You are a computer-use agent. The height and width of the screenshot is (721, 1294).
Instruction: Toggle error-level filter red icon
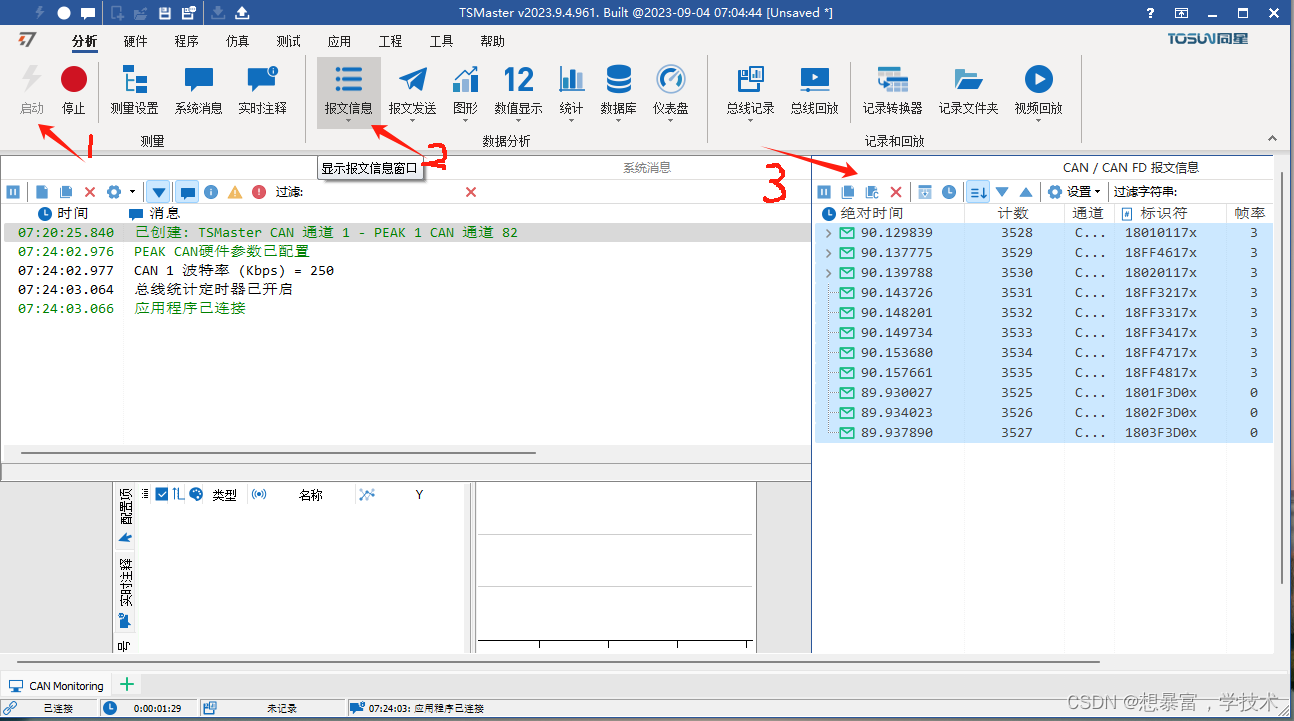pos(259,192)
